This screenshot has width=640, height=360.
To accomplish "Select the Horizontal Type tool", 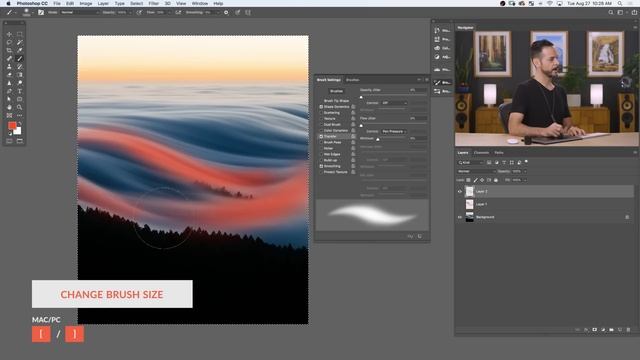I will 20,91.
